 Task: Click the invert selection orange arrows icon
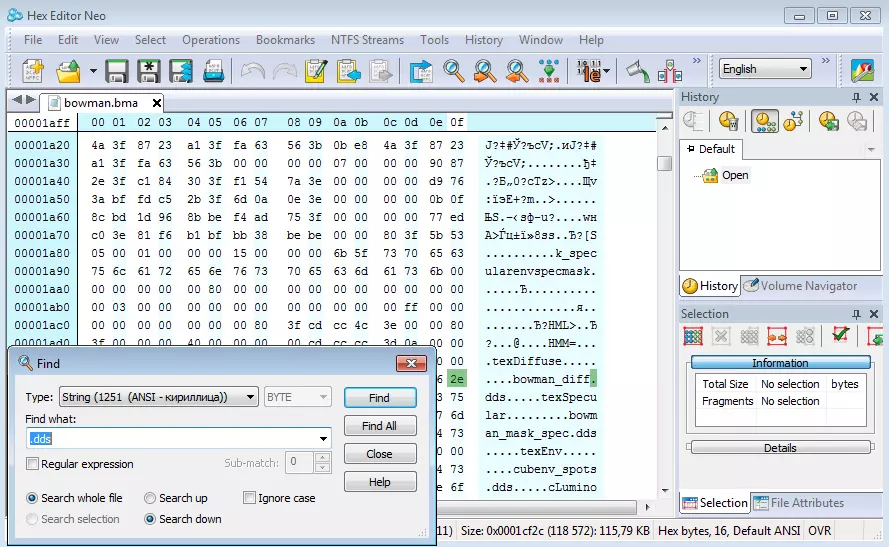pyautogui.click(x=777, y=336)
